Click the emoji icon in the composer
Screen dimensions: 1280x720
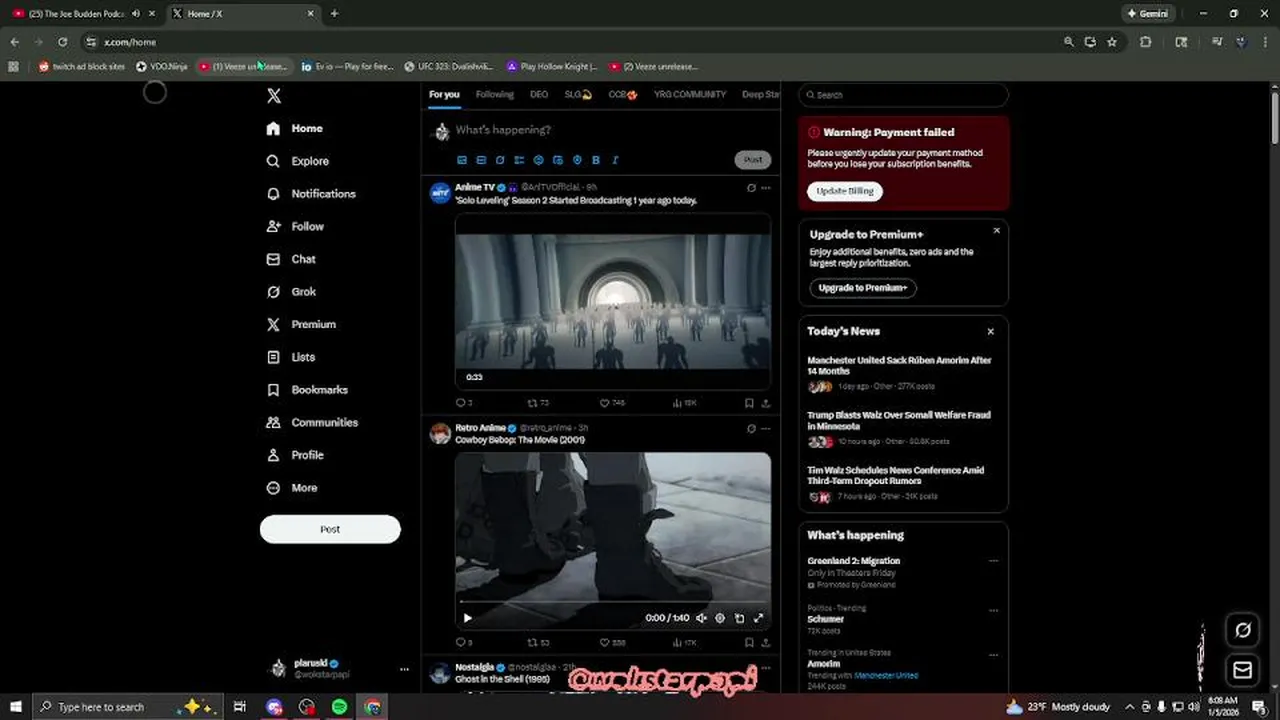click(x=538, y=160)
